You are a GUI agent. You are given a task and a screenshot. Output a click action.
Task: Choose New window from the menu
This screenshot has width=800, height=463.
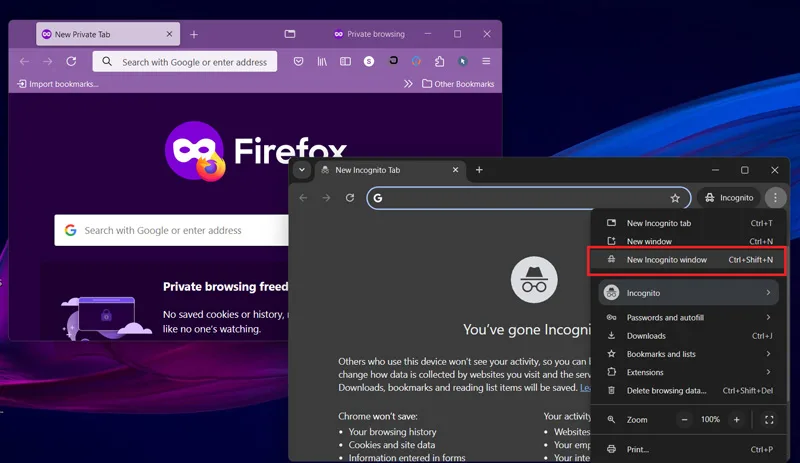coord(689,241)
